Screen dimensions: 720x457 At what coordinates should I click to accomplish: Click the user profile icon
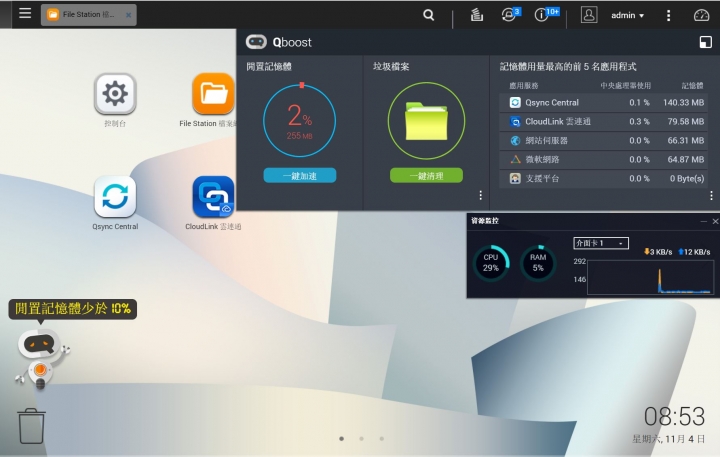[589, 15]
